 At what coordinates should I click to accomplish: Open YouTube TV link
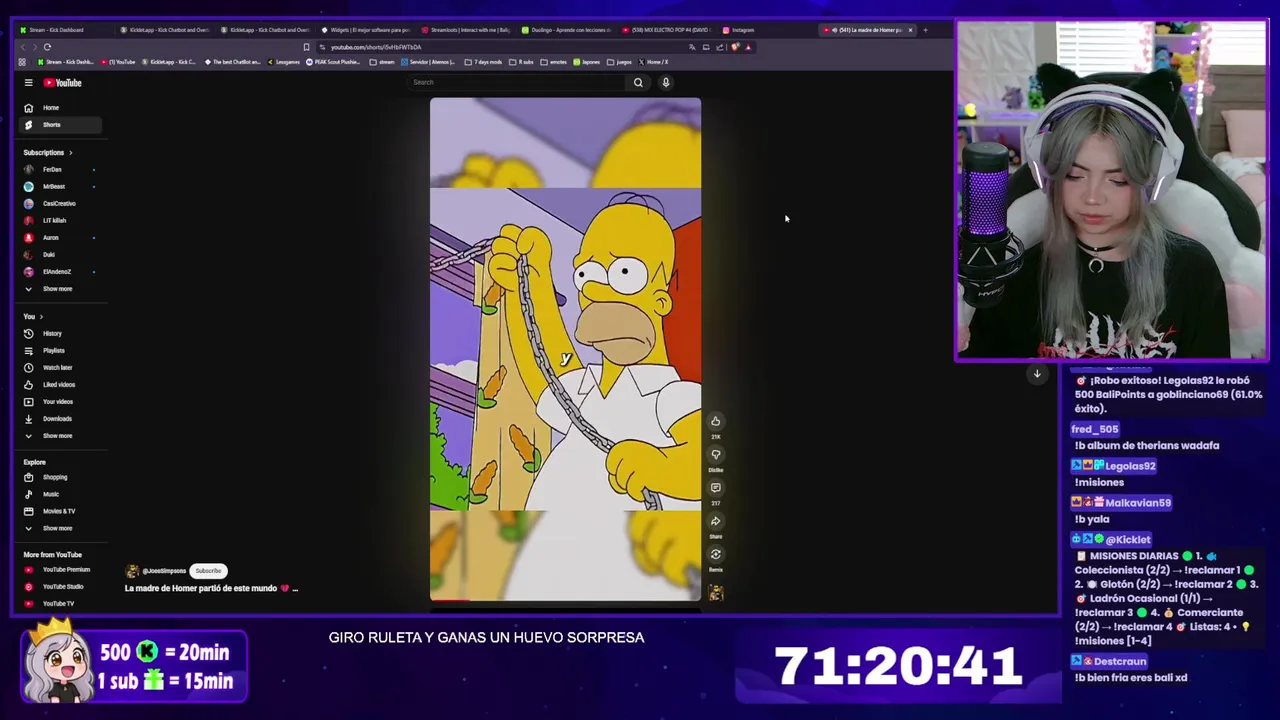(x=60, y=603)
